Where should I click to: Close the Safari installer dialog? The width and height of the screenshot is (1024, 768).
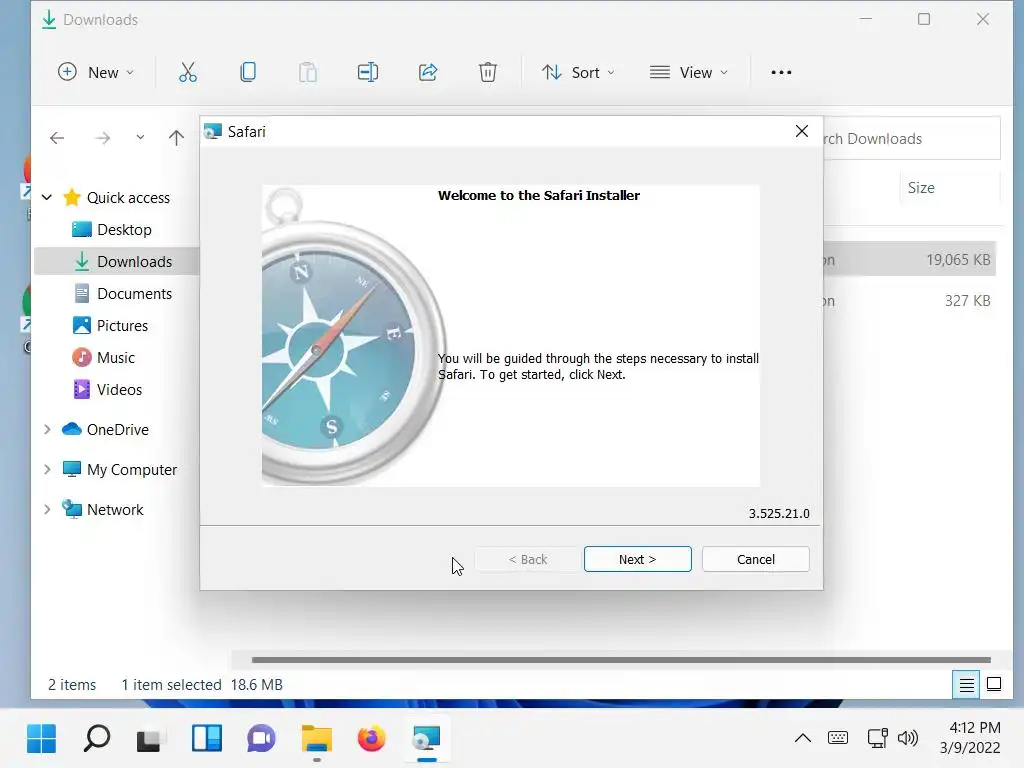coord(802,131)
